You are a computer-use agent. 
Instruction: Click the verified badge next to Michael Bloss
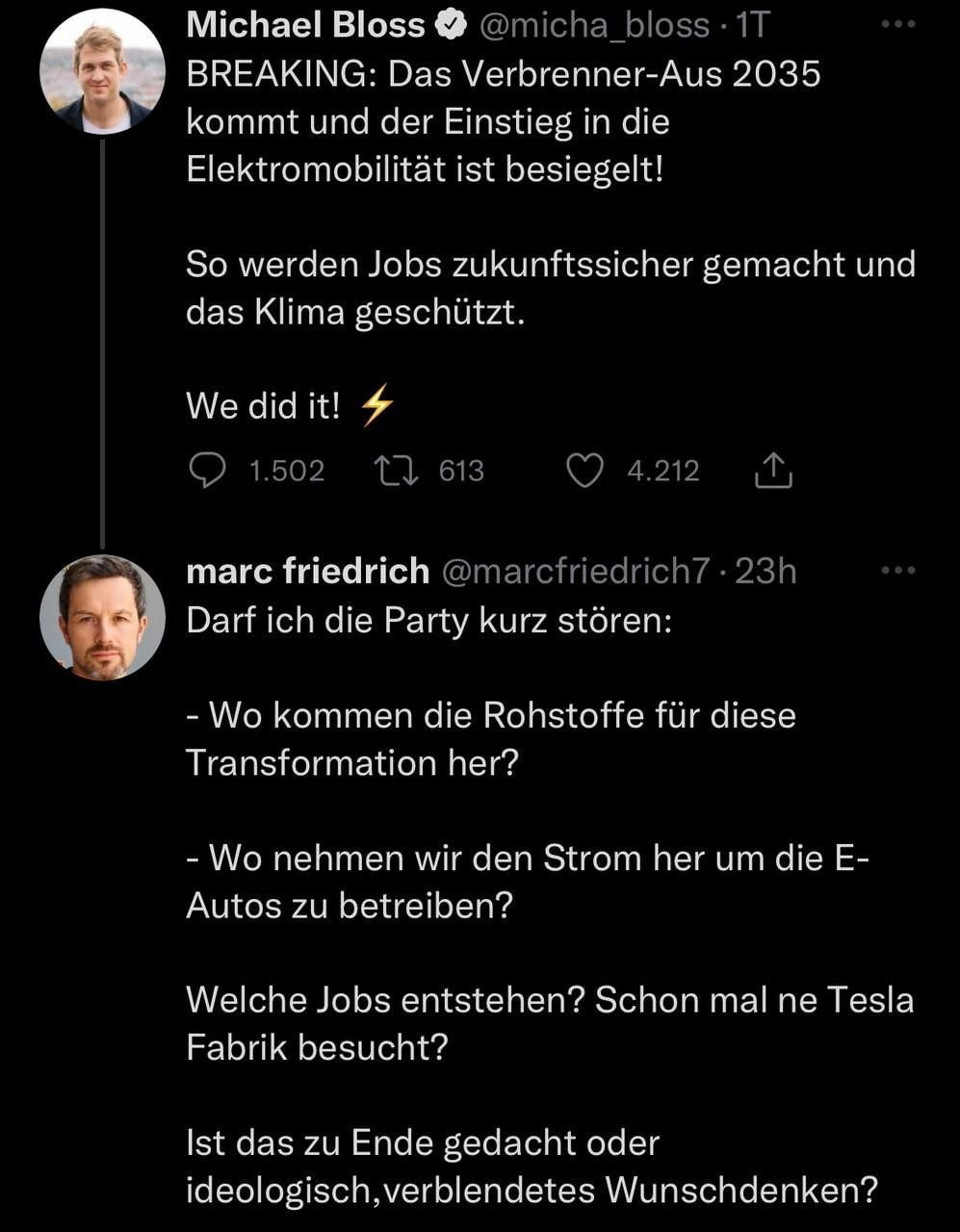tap(450, 26)
